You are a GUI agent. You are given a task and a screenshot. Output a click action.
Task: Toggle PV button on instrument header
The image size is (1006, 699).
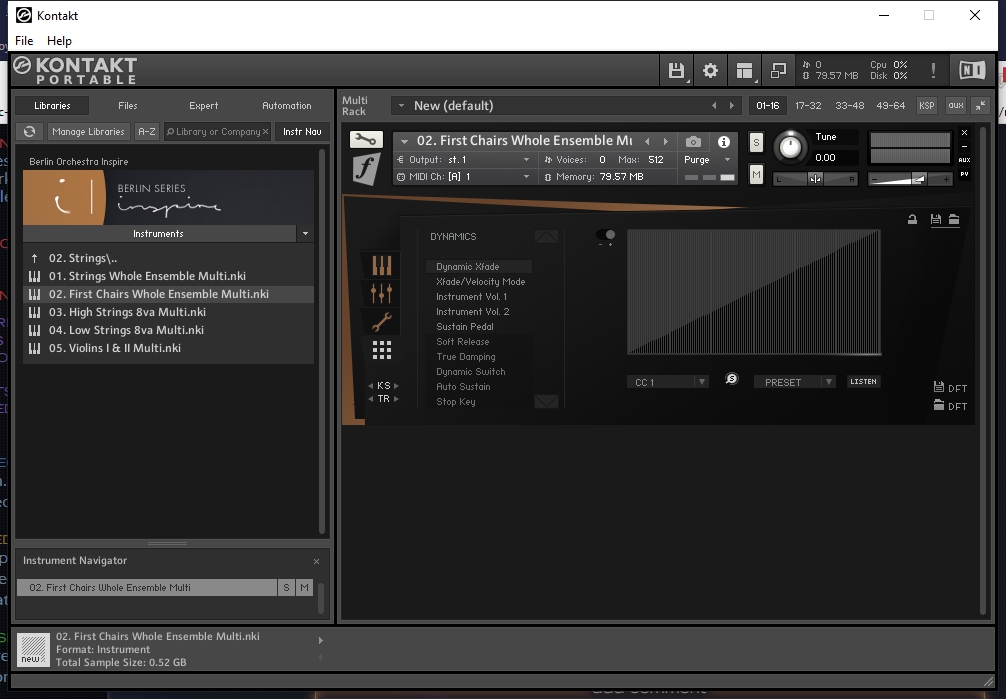point(964,174)
